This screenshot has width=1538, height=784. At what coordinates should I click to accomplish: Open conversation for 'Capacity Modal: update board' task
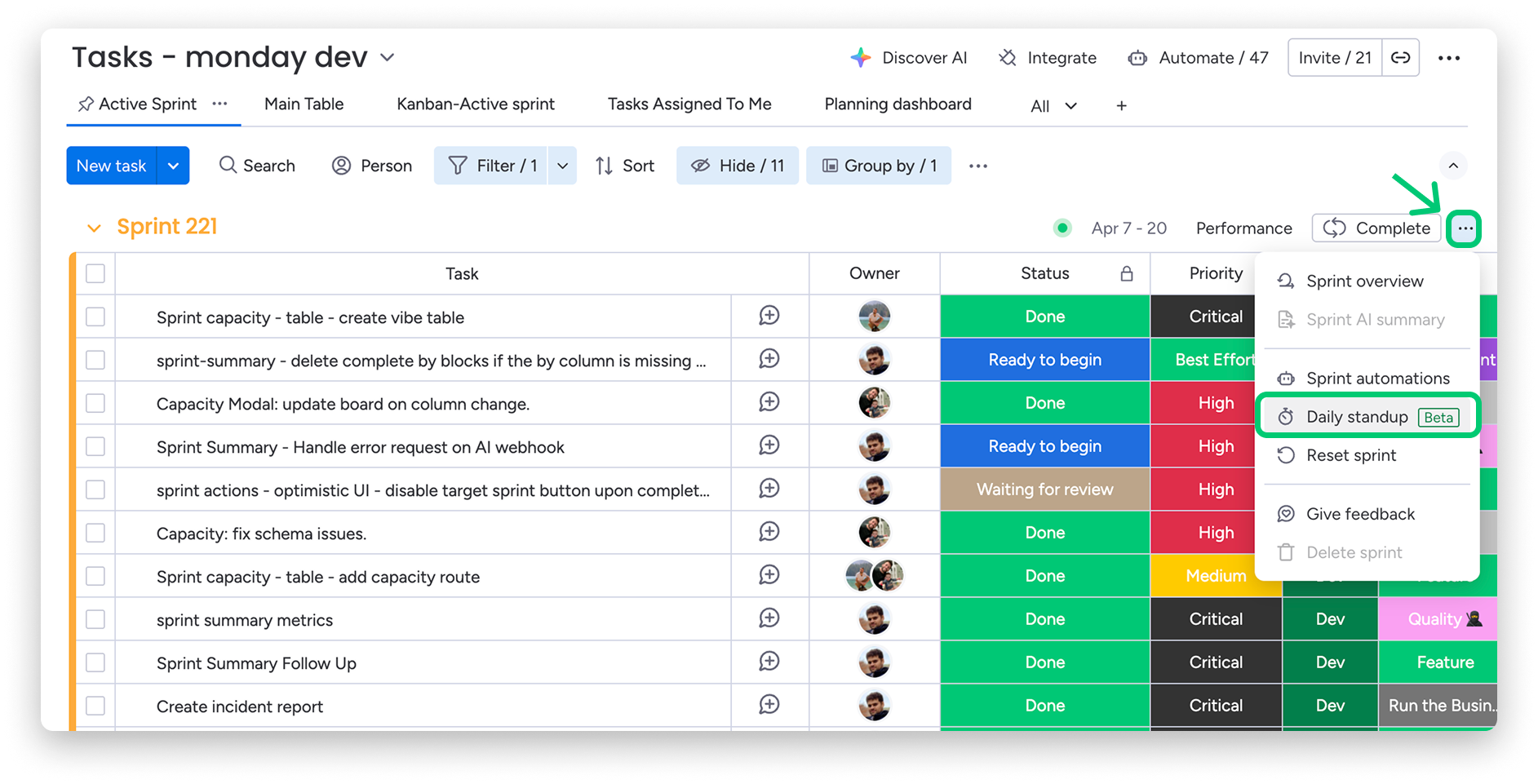tap(769, 402)
